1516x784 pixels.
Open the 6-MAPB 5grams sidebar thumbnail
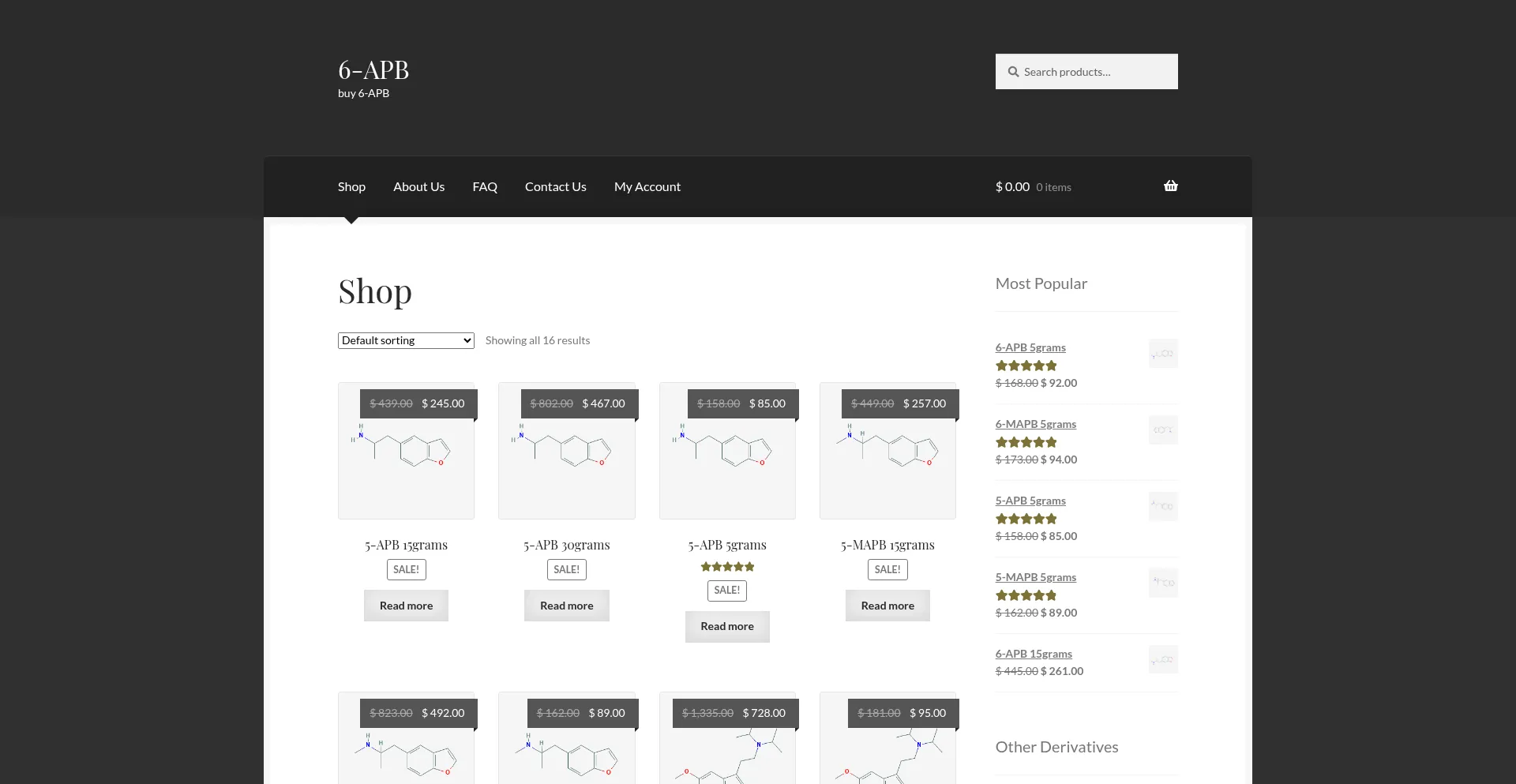pos(1163,430)
